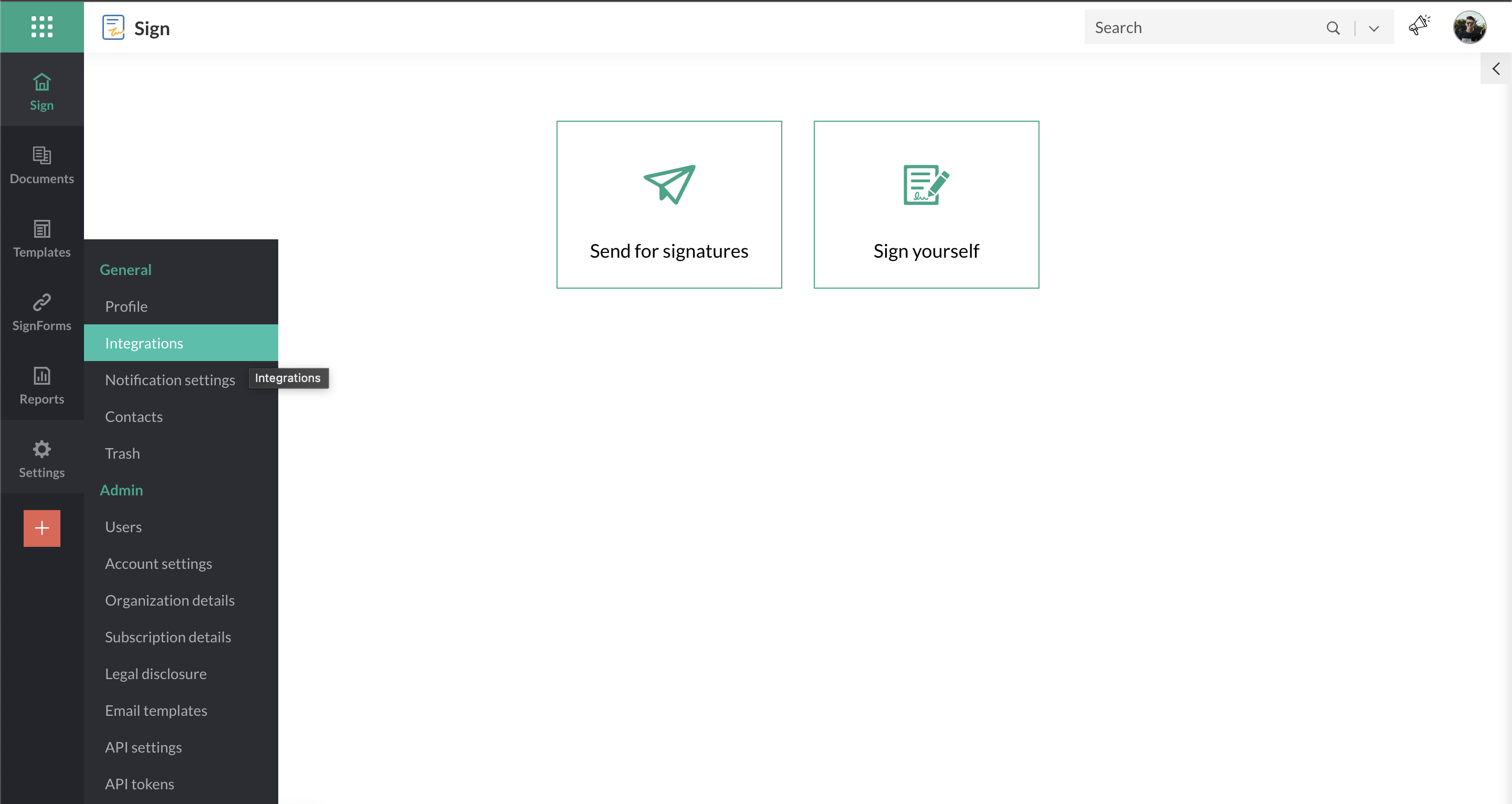Open the user profile avatar menu
Screen dimensions: 1512x804
(x=1469, y=27)
